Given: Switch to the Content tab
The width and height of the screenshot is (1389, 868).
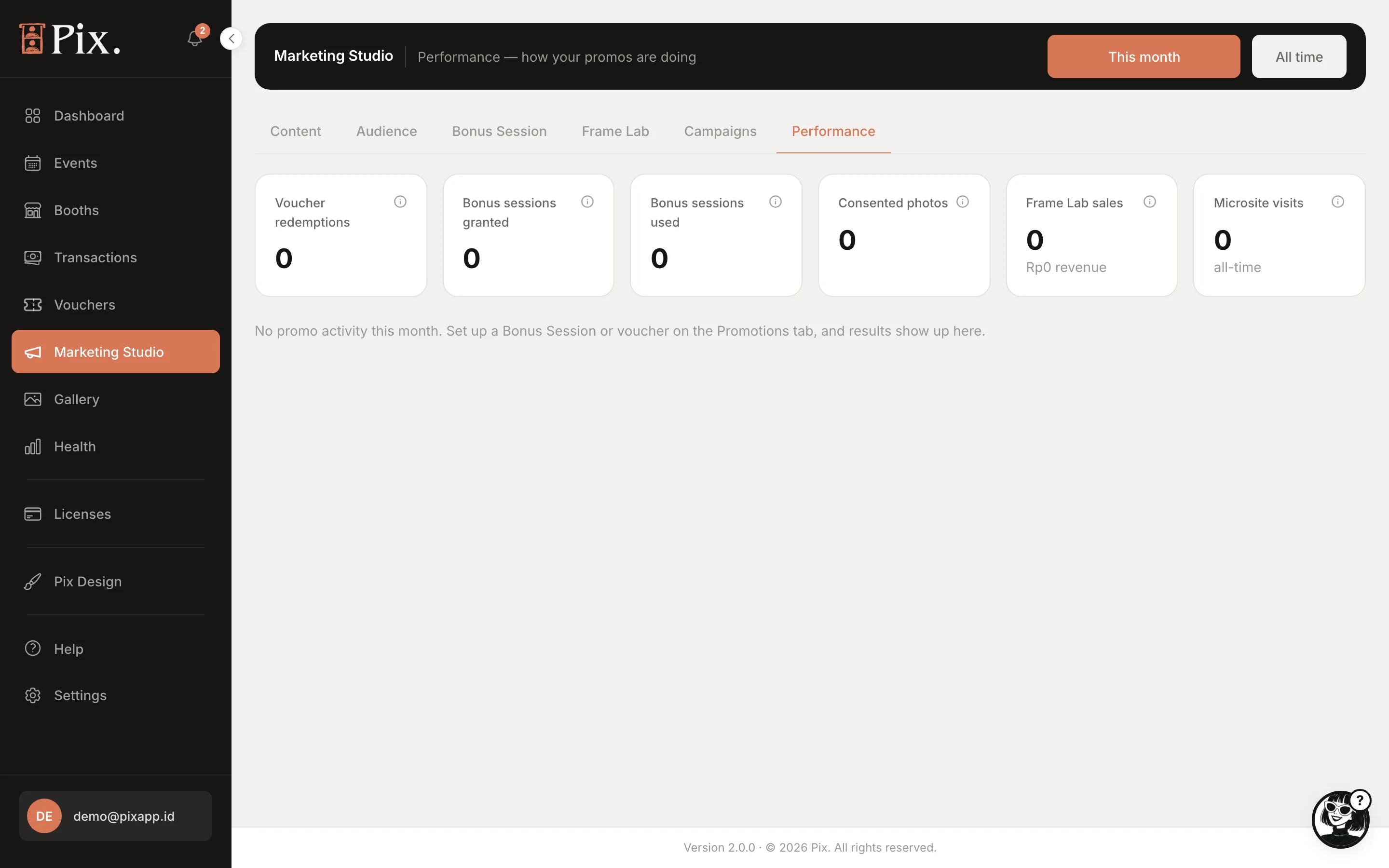Looking at the screenshot, I should pos(296,132).
